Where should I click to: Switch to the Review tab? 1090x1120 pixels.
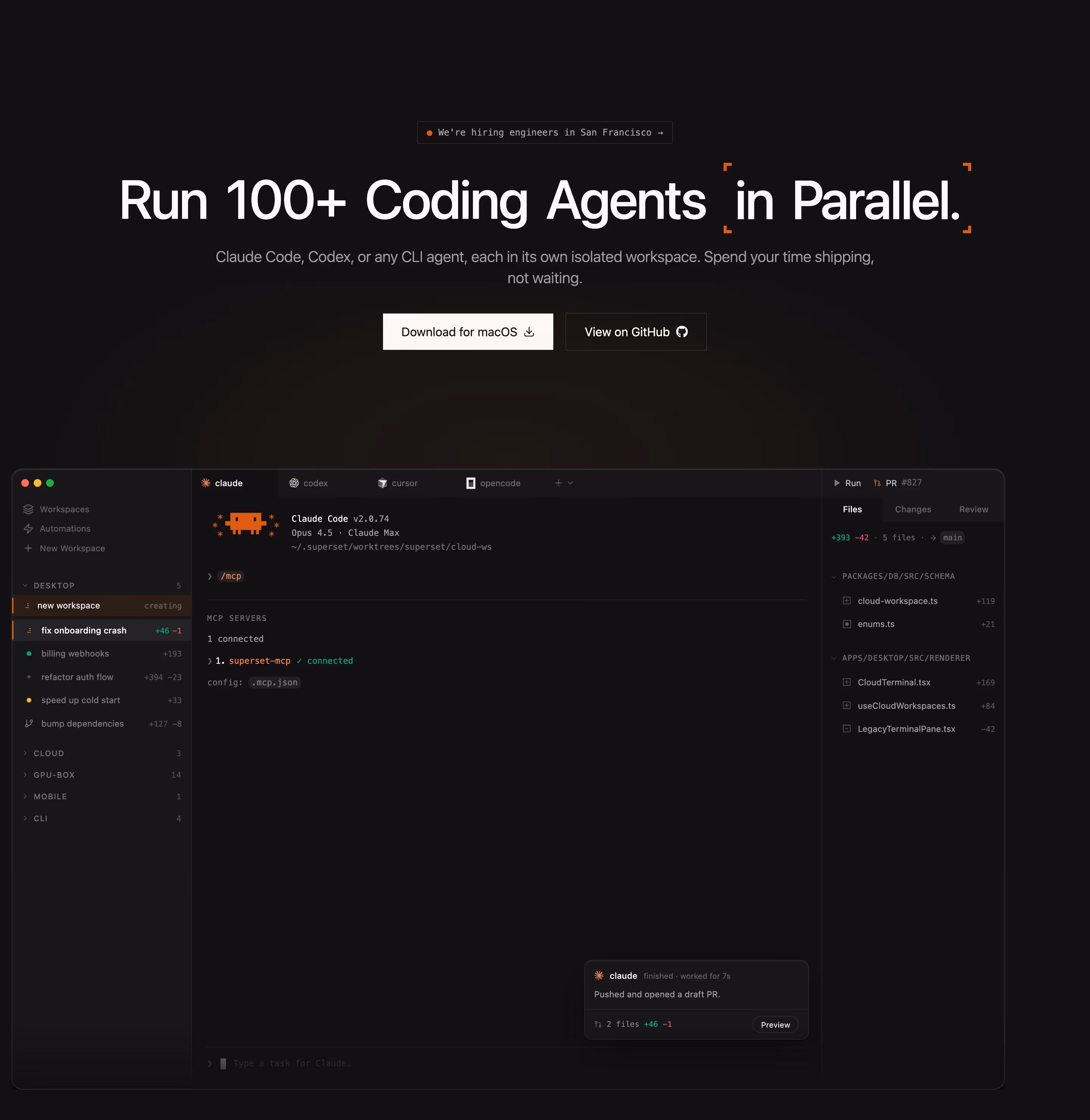click(x=974, y=509)
